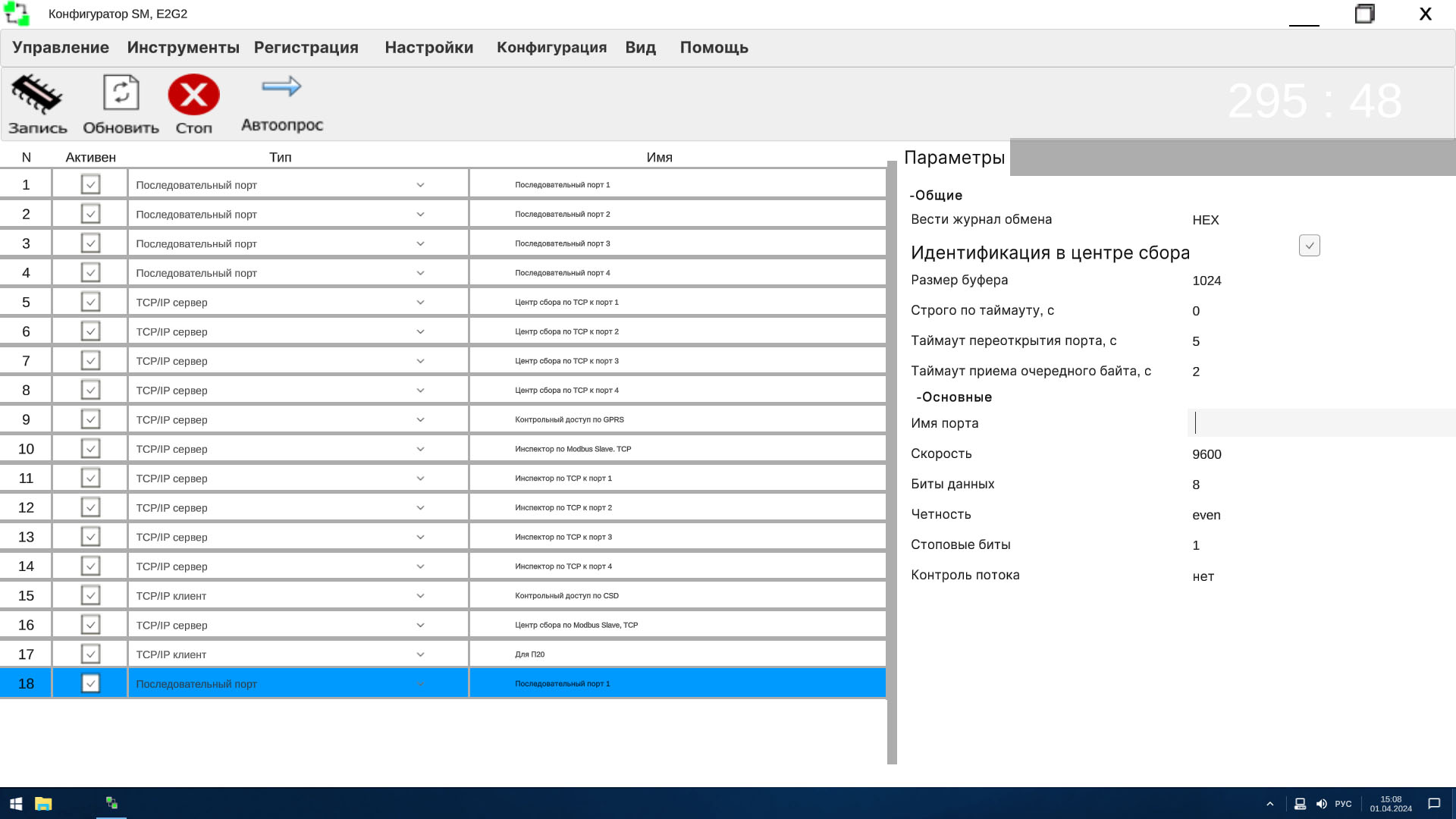Click the Configurator app icon in taskbar
This screenshot has width=1456, height=819.
[111, 803]
